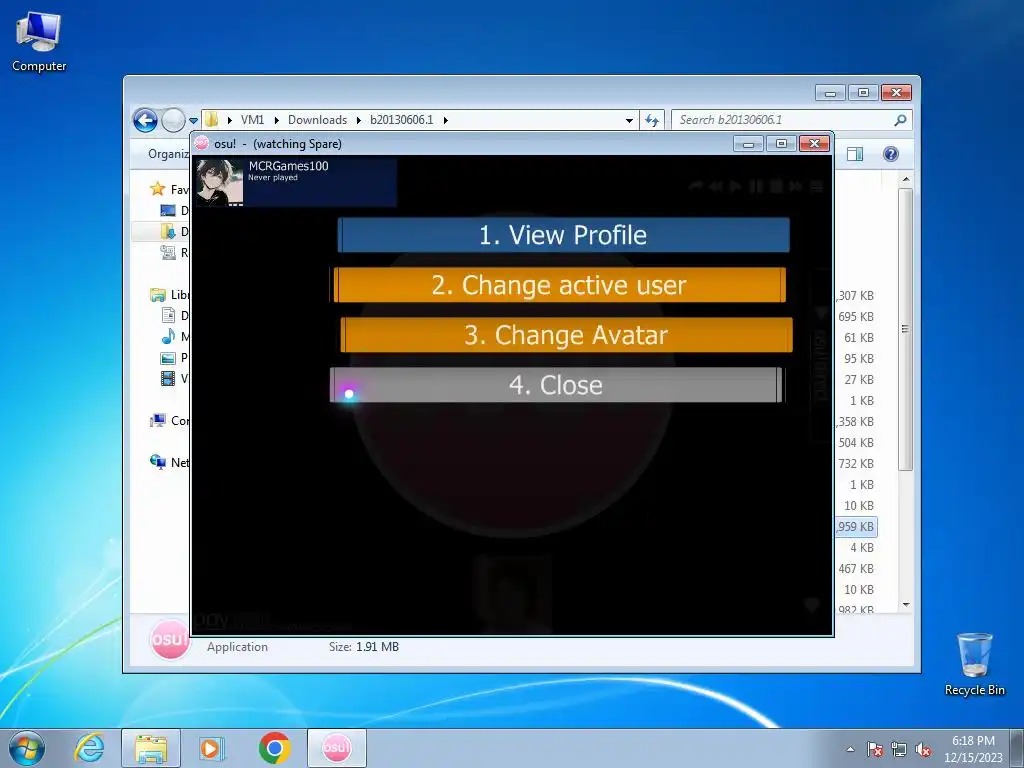Select the Recycle Bin desktop icon
This screenshot has height=768, width=1024.
click(975, 664)
